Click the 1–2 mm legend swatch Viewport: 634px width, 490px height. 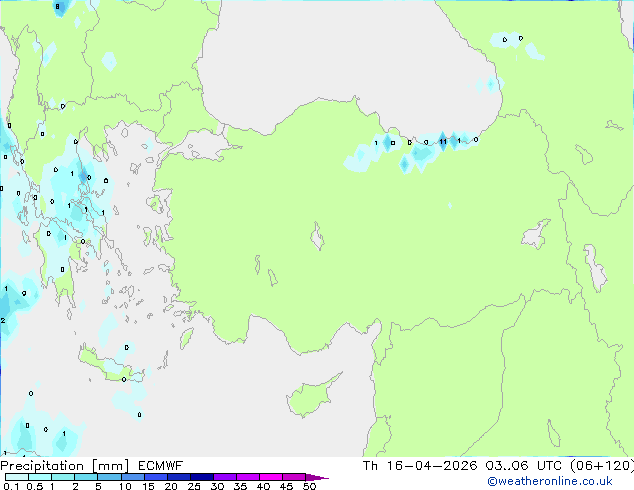[x=63, y=477]
